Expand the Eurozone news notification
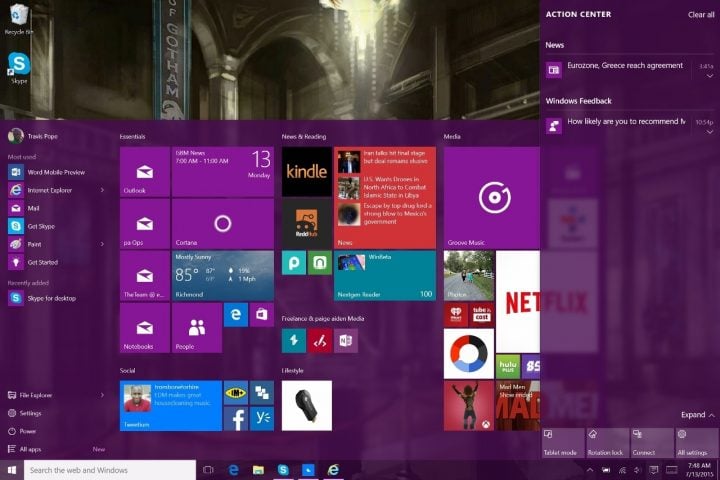The image size is (720, 480). tap(710, 76)
